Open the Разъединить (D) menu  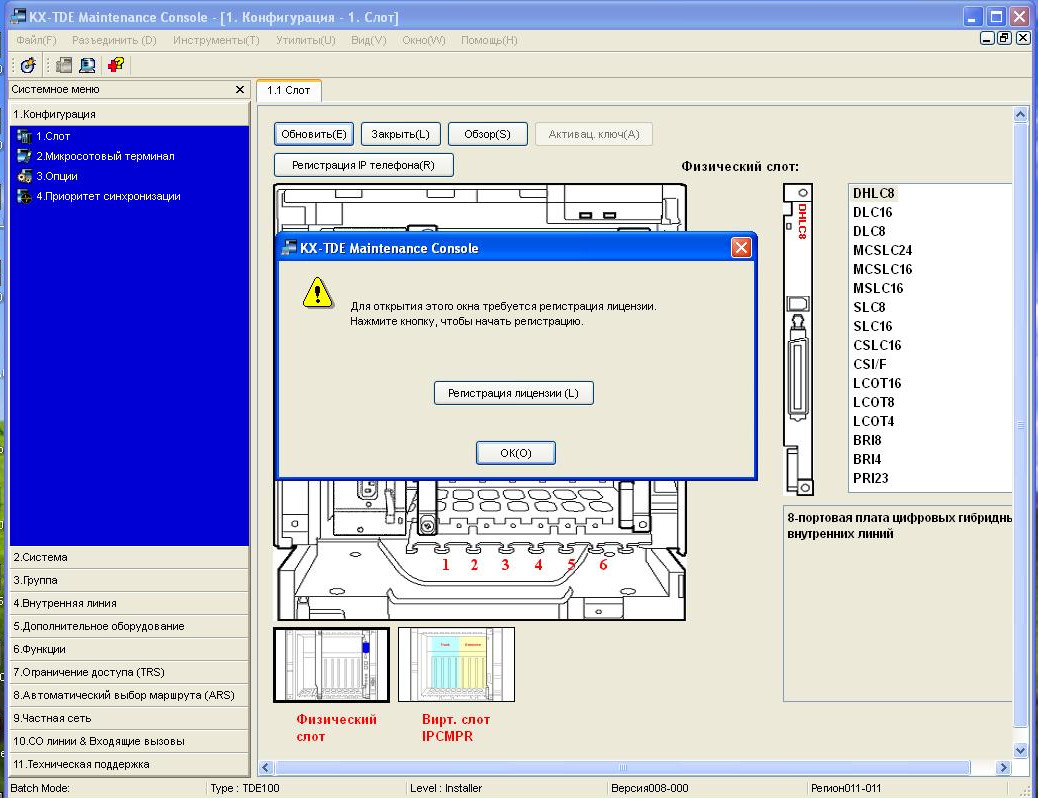(114, 40)
